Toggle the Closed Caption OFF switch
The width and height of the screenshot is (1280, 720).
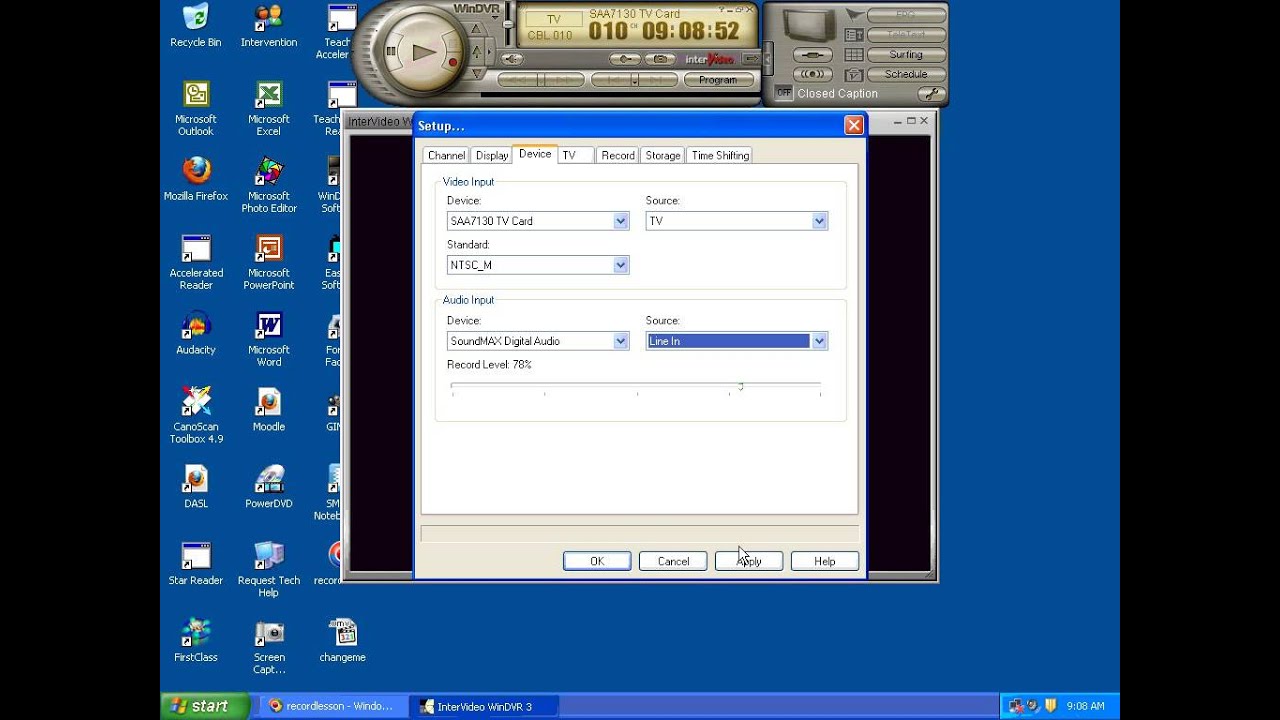point(784,92)
